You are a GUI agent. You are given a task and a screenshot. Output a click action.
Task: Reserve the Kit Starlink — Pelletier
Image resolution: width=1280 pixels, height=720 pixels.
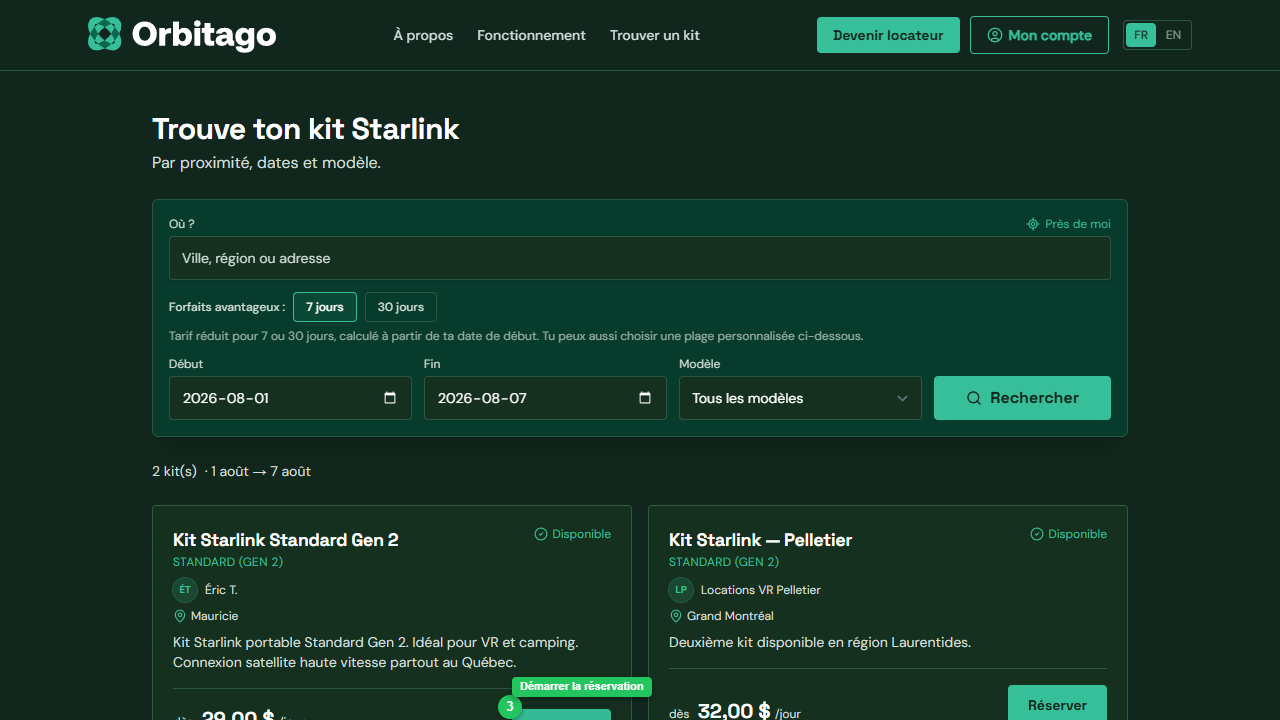pyautogui.click(x=1057, y=704)
